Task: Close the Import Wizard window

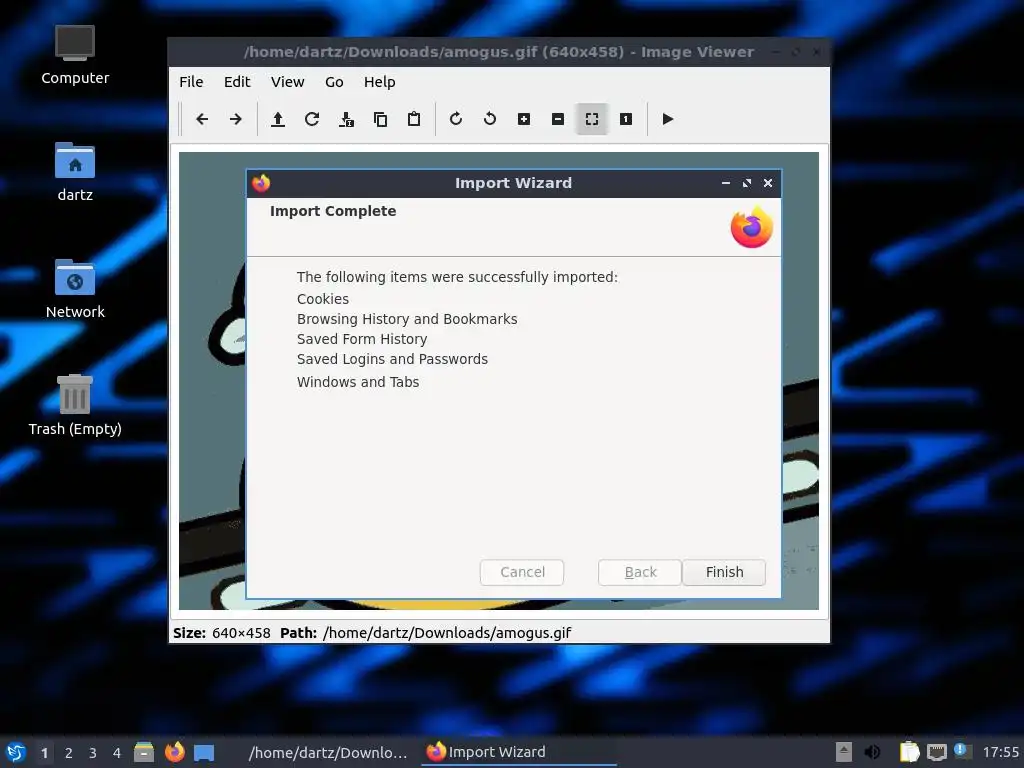Action: point(768,183)
